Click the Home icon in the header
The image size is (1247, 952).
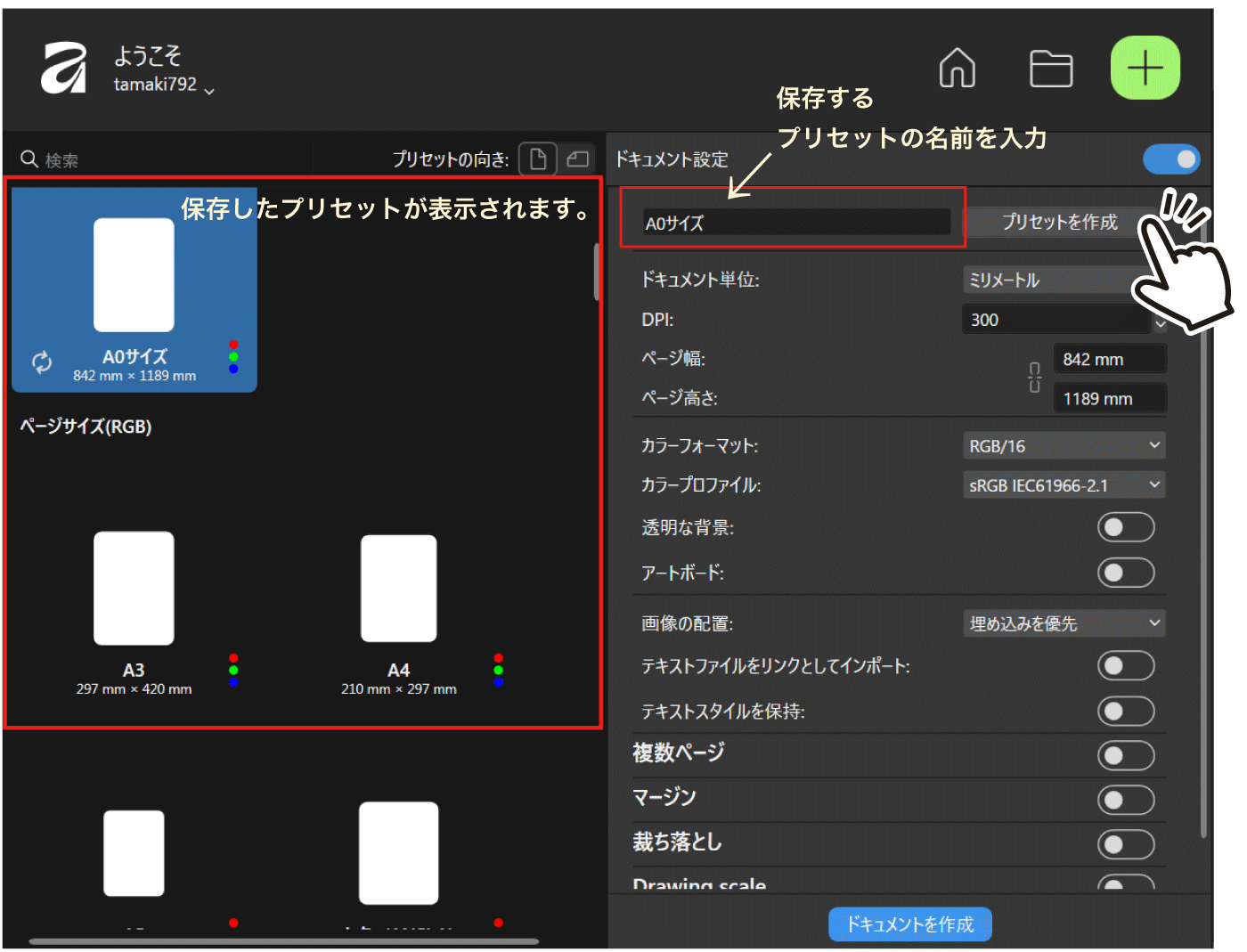[x=957, y=69]
